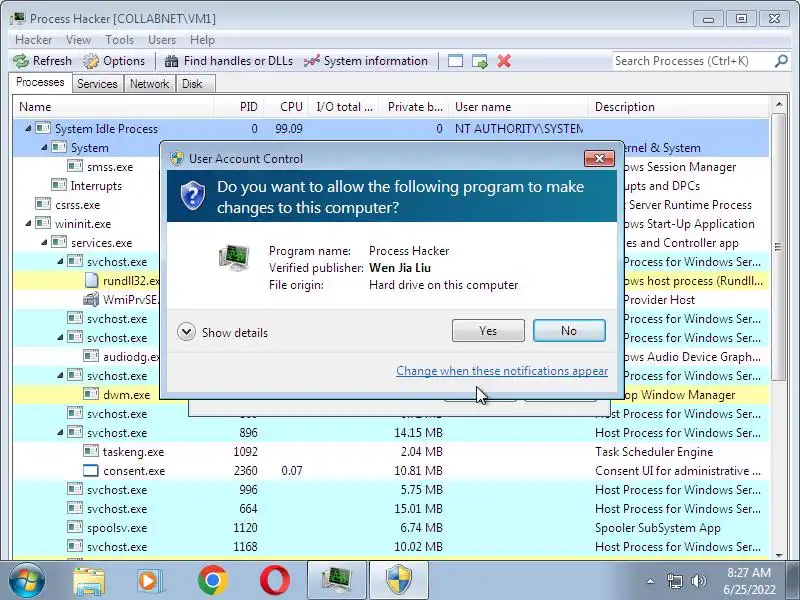Show hidden tray icons arrow
The height and width of the screenshot is (600, 800).
coord(650,581)
